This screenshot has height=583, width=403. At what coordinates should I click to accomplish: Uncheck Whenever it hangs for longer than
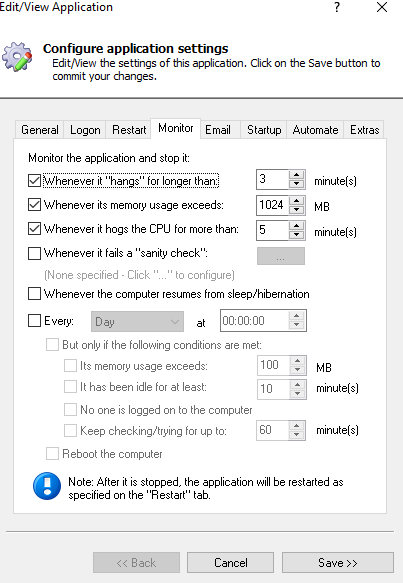tap(34, 181)
